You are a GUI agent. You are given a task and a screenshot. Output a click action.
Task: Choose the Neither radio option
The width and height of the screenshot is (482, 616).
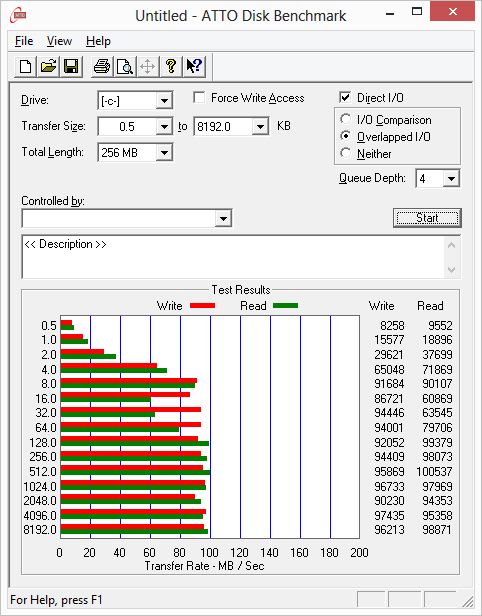tap(346, 153)
